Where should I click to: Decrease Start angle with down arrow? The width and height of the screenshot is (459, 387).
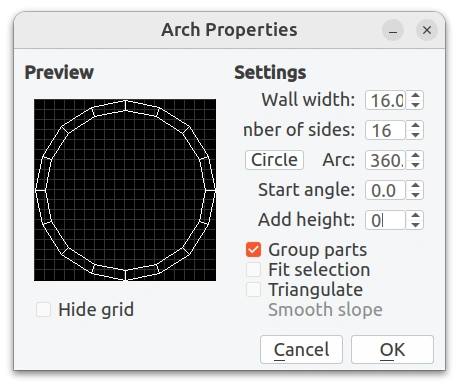[415, 195]
